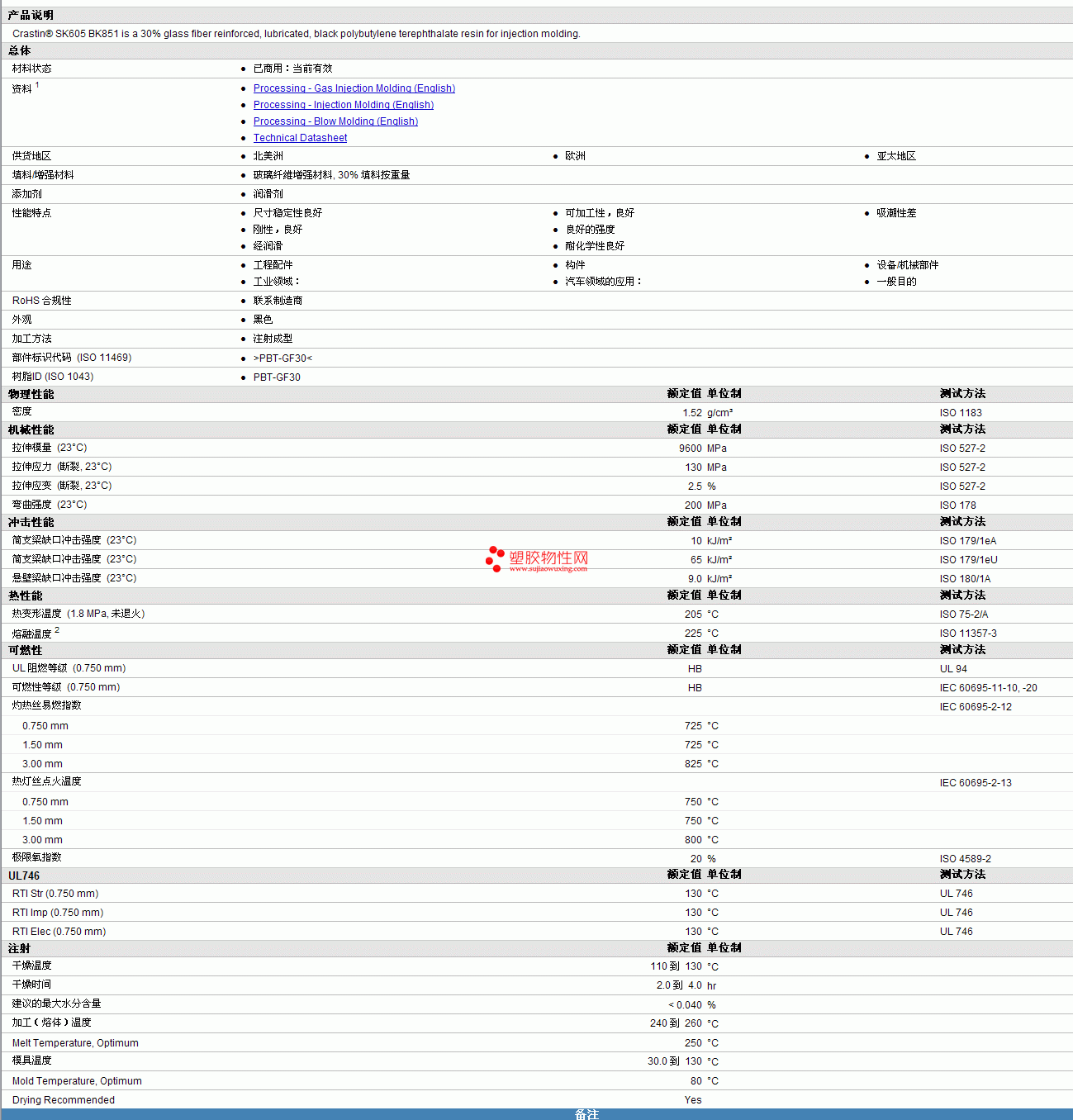Select the >PBT-GF30< part marking code
The image size is (1073, 1120).
(282, 358)
